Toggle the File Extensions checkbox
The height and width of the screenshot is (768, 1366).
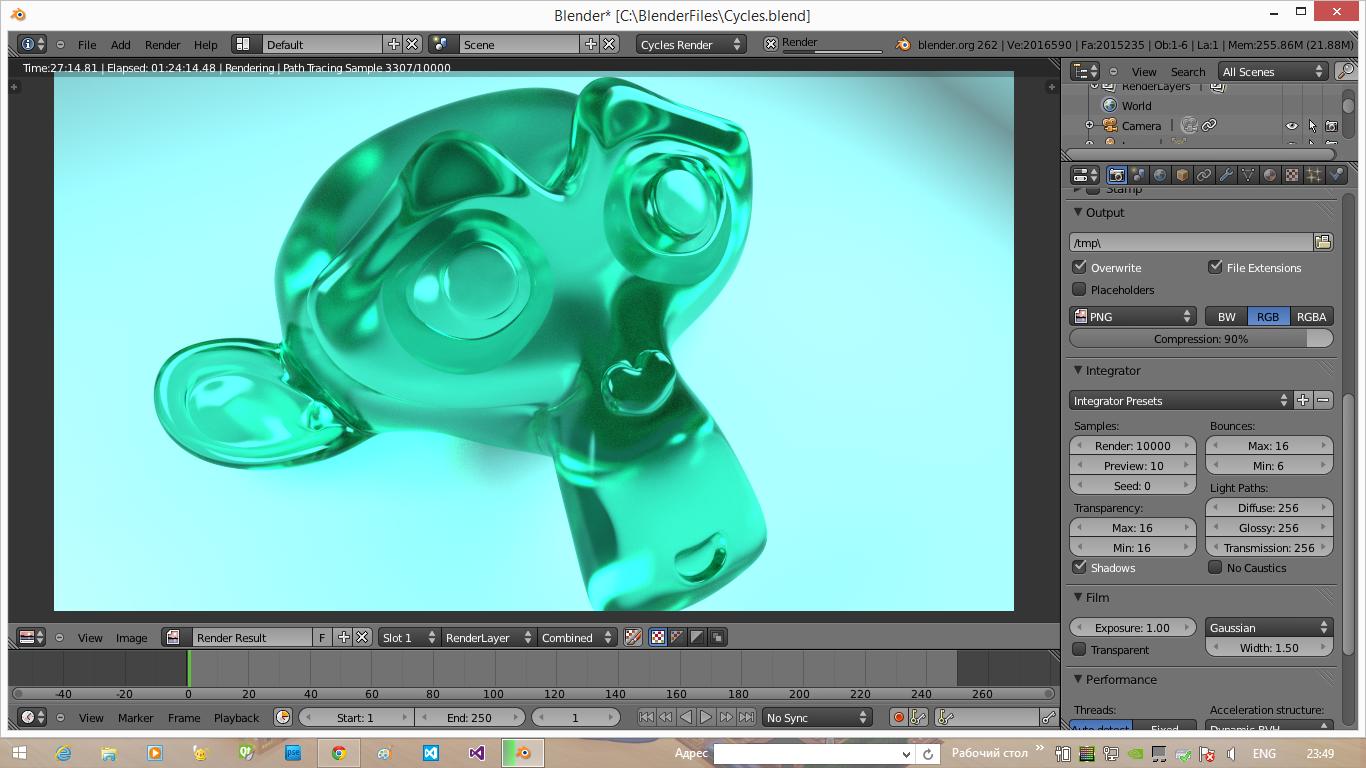pyautogui.click(x=1215, y=267)
